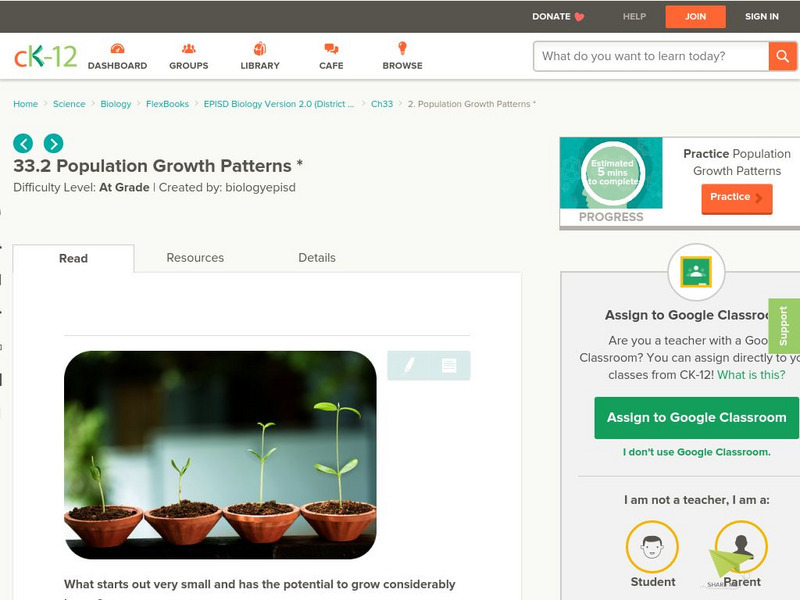Viewport: 800px width, 600px height.
Task: Click Assign to Google Classroom button
Action: pos(696,418)
